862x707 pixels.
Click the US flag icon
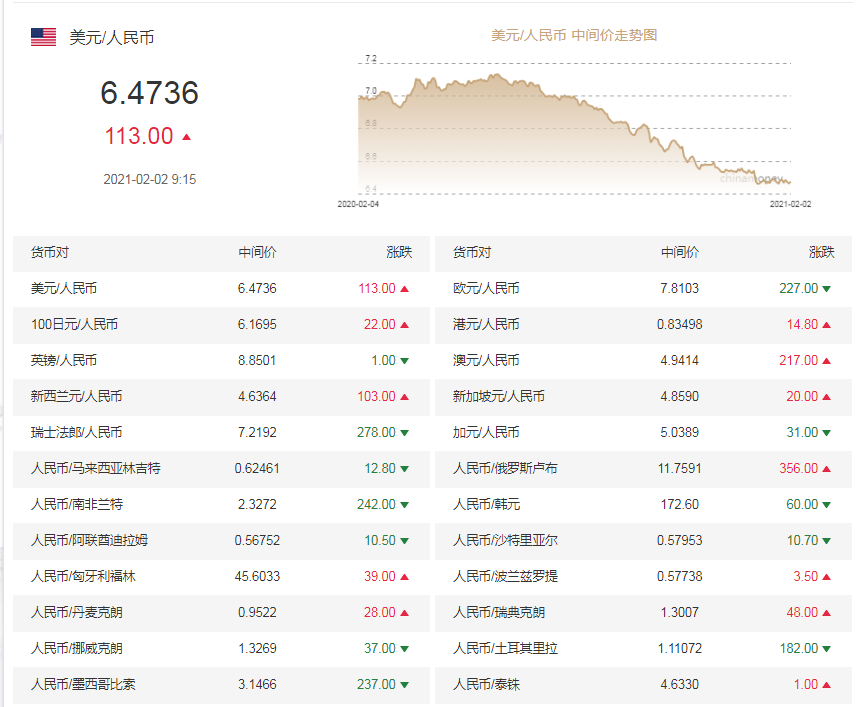pyautogui.click(x=43, y=37)
